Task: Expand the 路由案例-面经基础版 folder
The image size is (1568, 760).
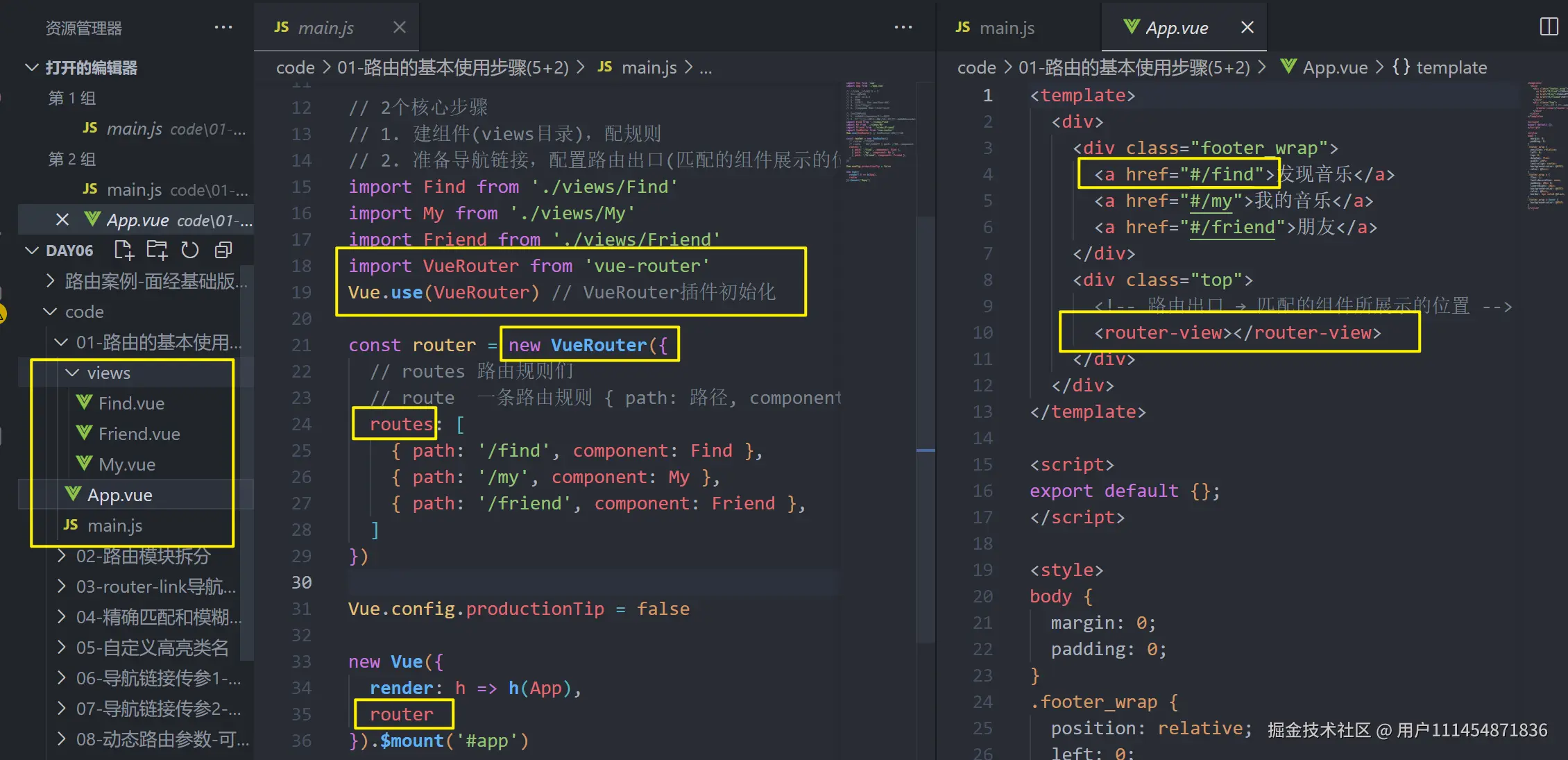Action: click(155, 281)
